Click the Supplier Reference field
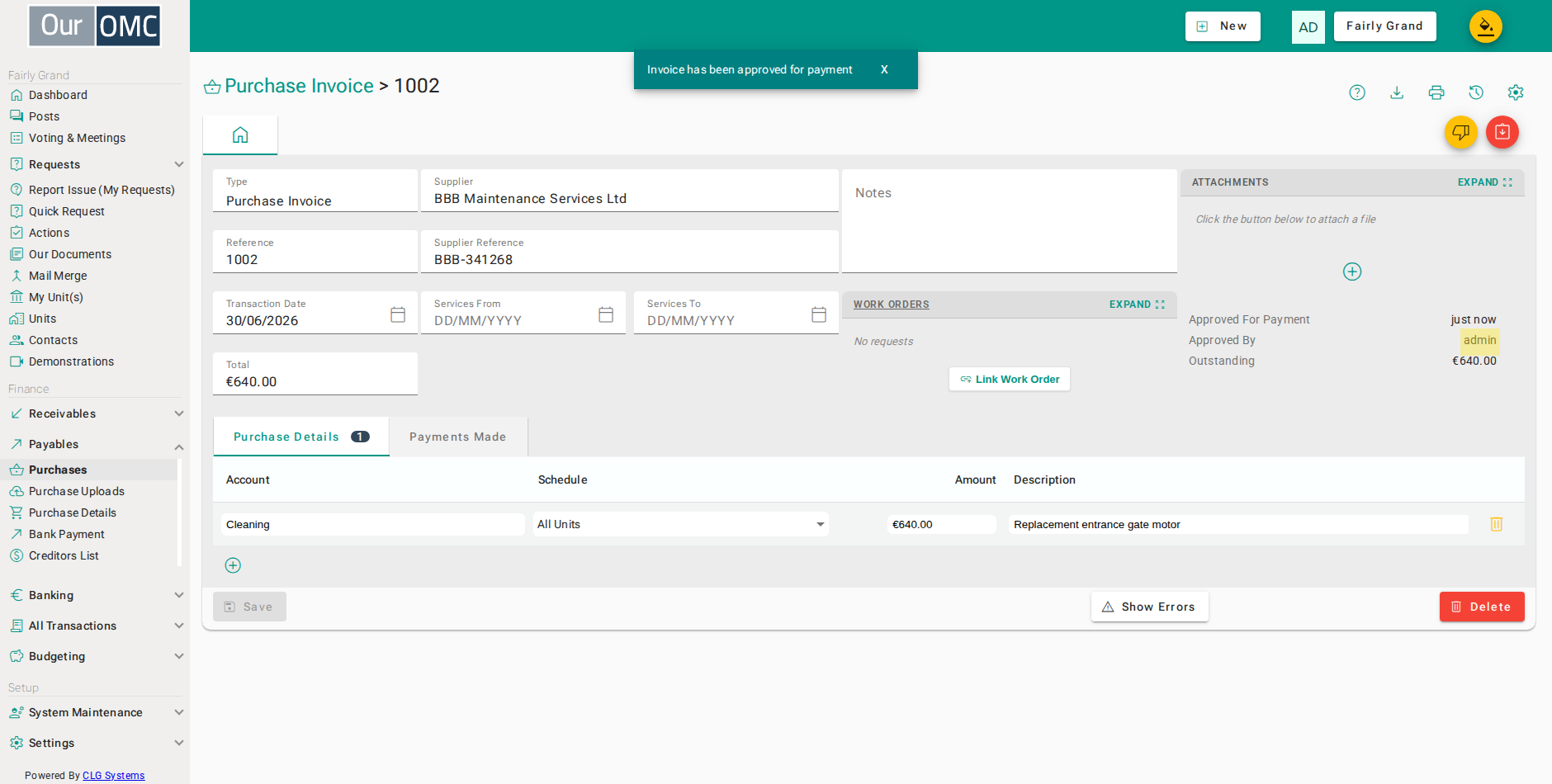 click(630, 252)
